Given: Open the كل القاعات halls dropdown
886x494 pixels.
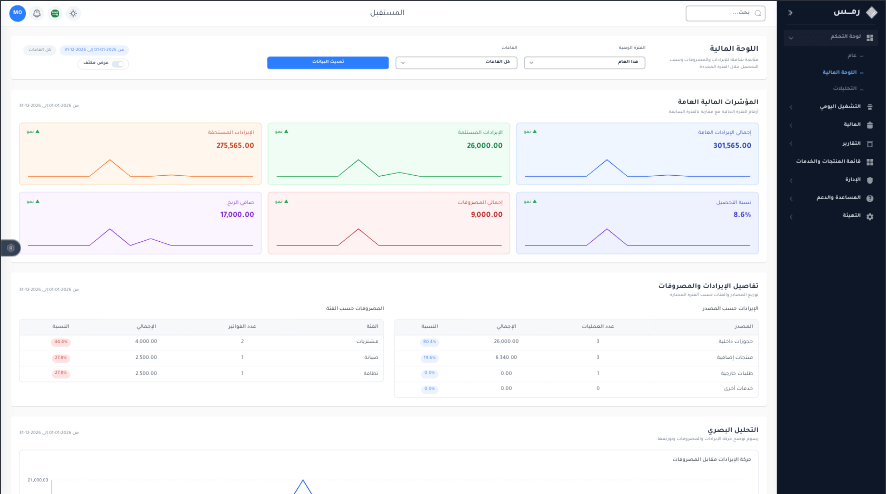Looking at the screenshot, I should 456,62.
